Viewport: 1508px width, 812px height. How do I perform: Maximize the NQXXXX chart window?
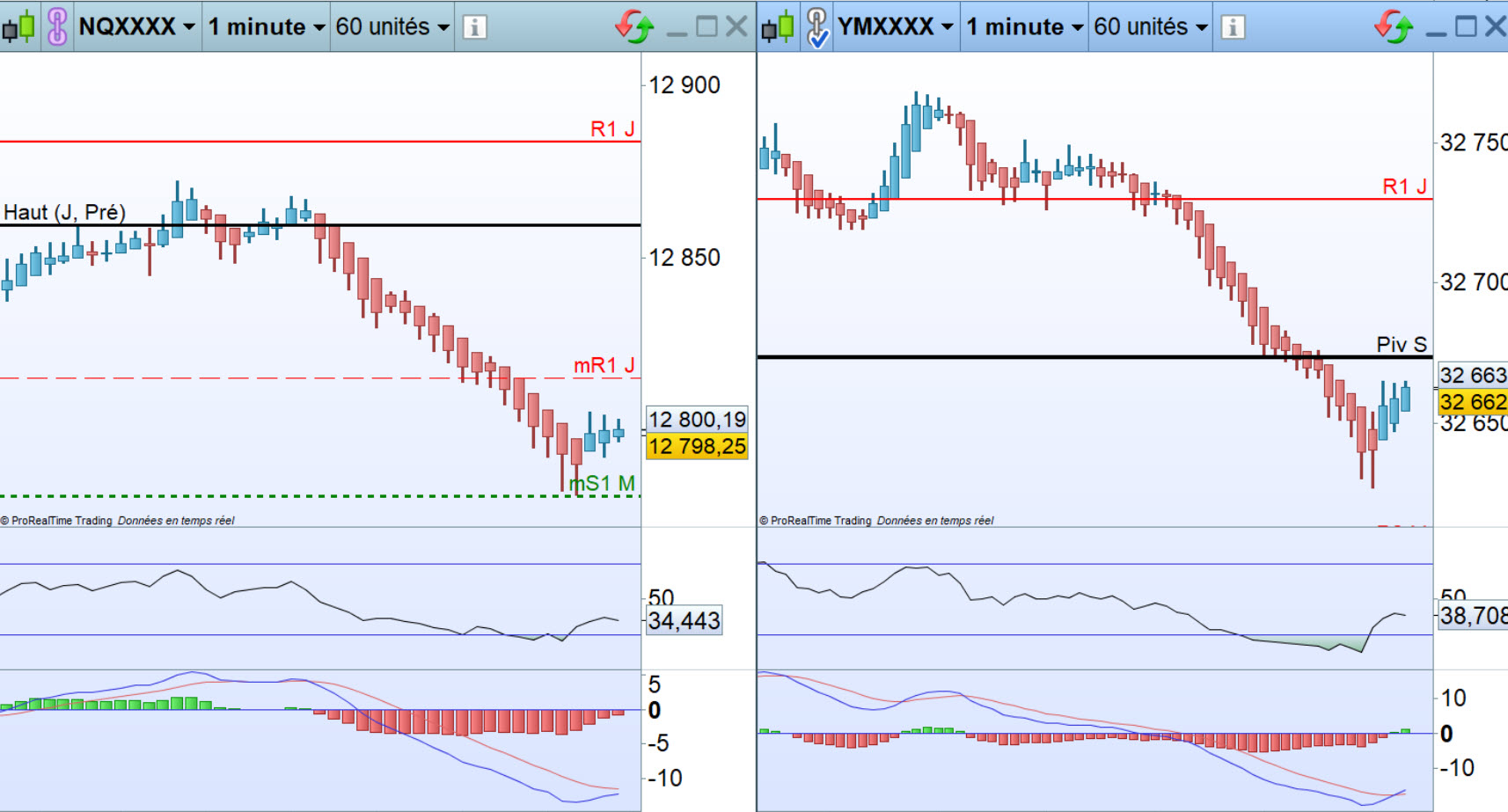(706, 26)
